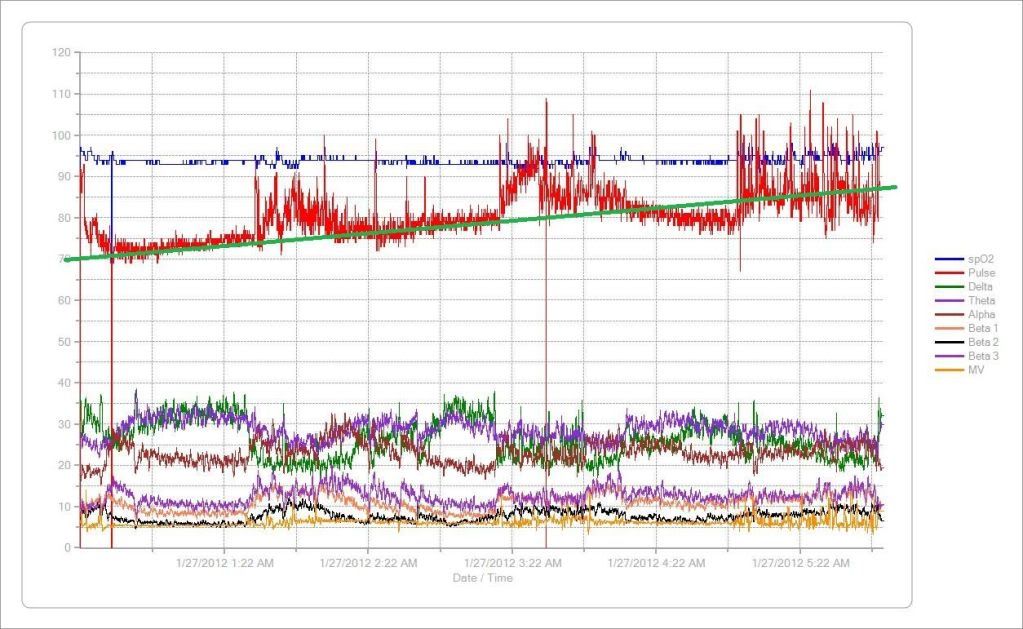Click the 70 value on y-axis

[x=64, y=259]
